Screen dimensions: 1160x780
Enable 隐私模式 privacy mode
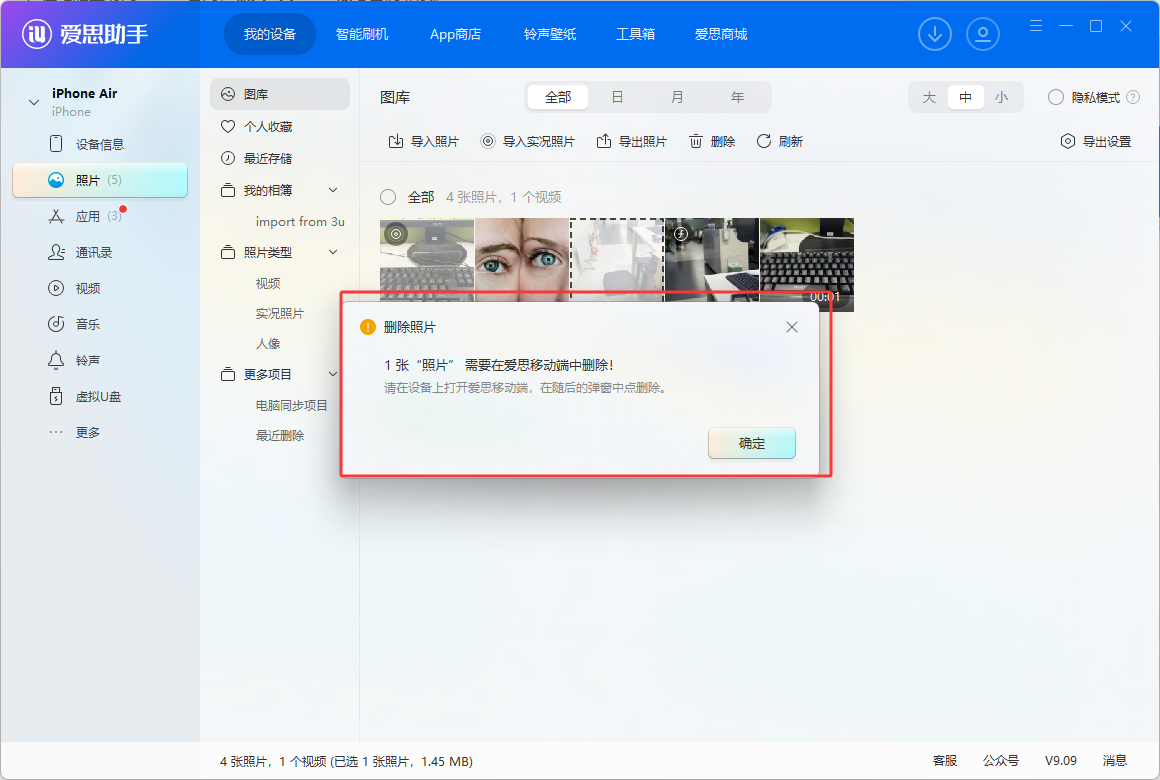[1056, 97]
